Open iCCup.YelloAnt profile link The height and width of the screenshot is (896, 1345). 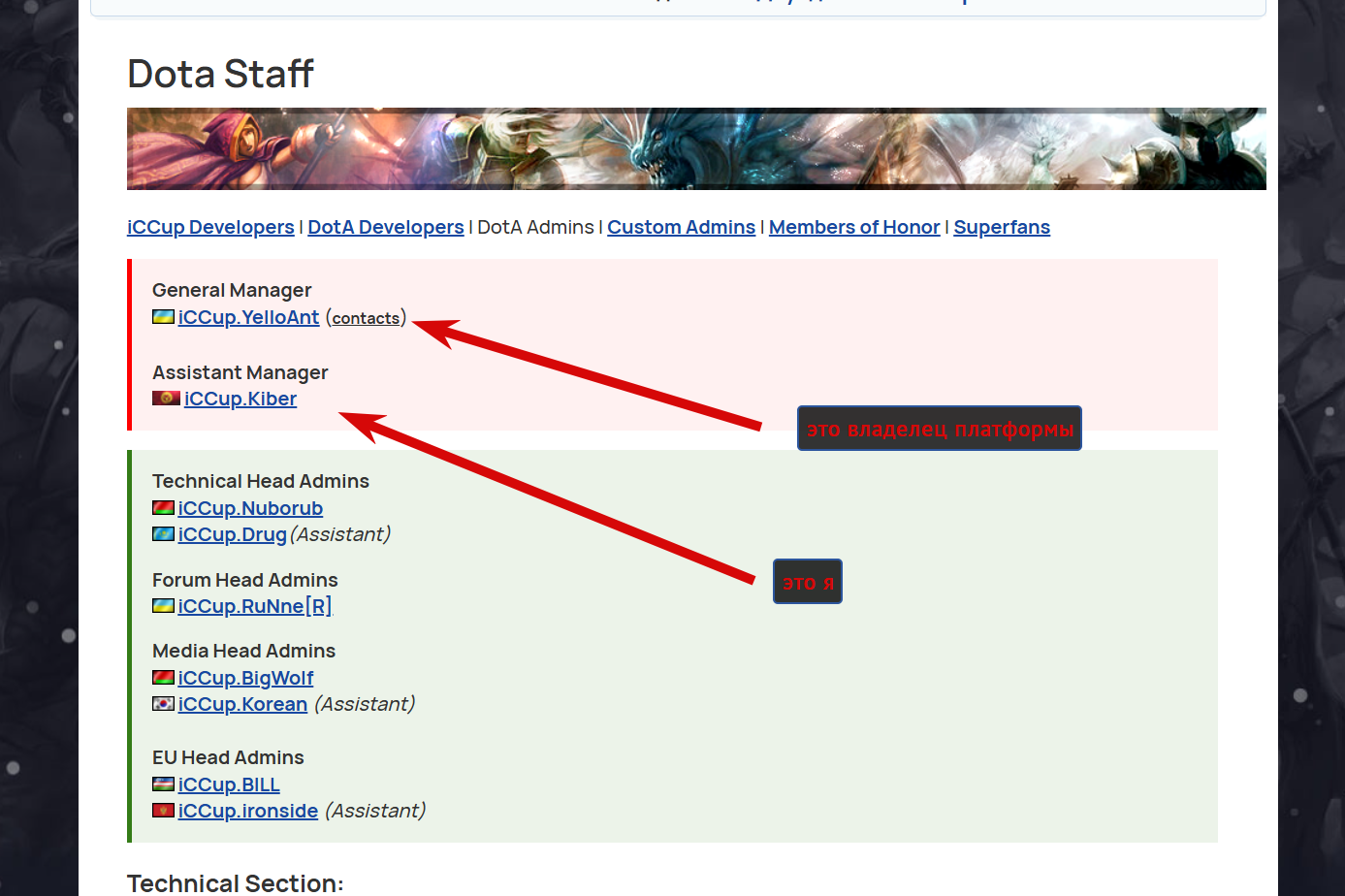click(248, 317)
